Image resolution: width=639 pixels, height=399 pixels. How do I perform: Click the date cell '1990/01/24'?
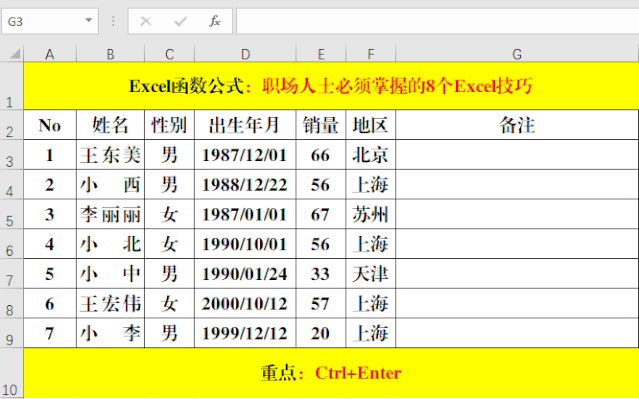tap(245, 274)
